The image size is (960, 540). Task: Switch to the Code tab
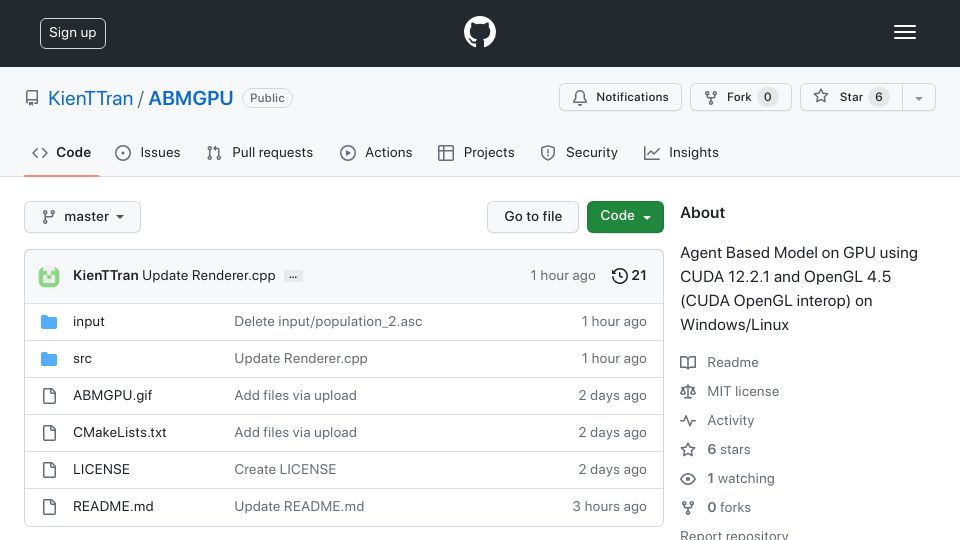click(x=61, y=152)
